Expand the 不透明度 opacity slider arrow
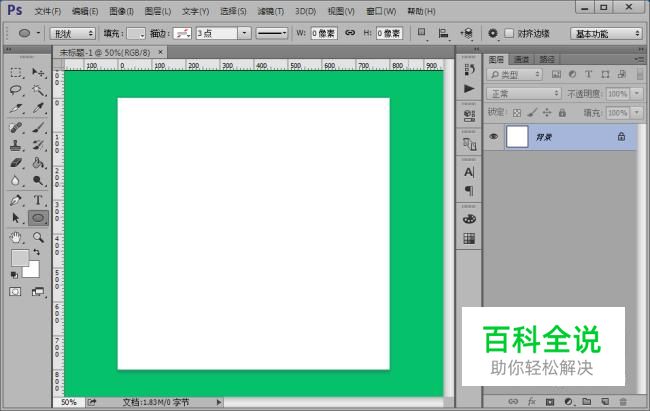This screenshot has width=650, height=411. click(x=637, y=94)
